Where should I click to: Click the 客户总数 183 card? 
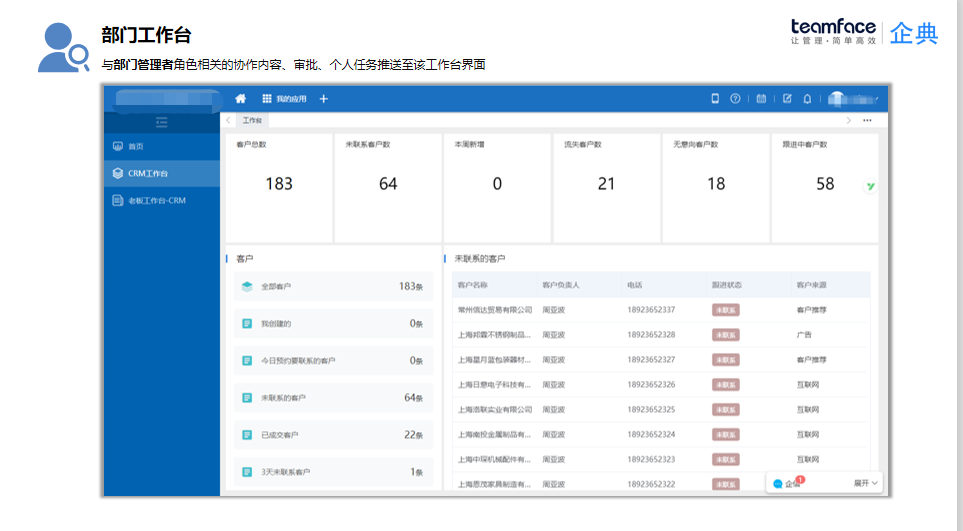tap(279, 187)
